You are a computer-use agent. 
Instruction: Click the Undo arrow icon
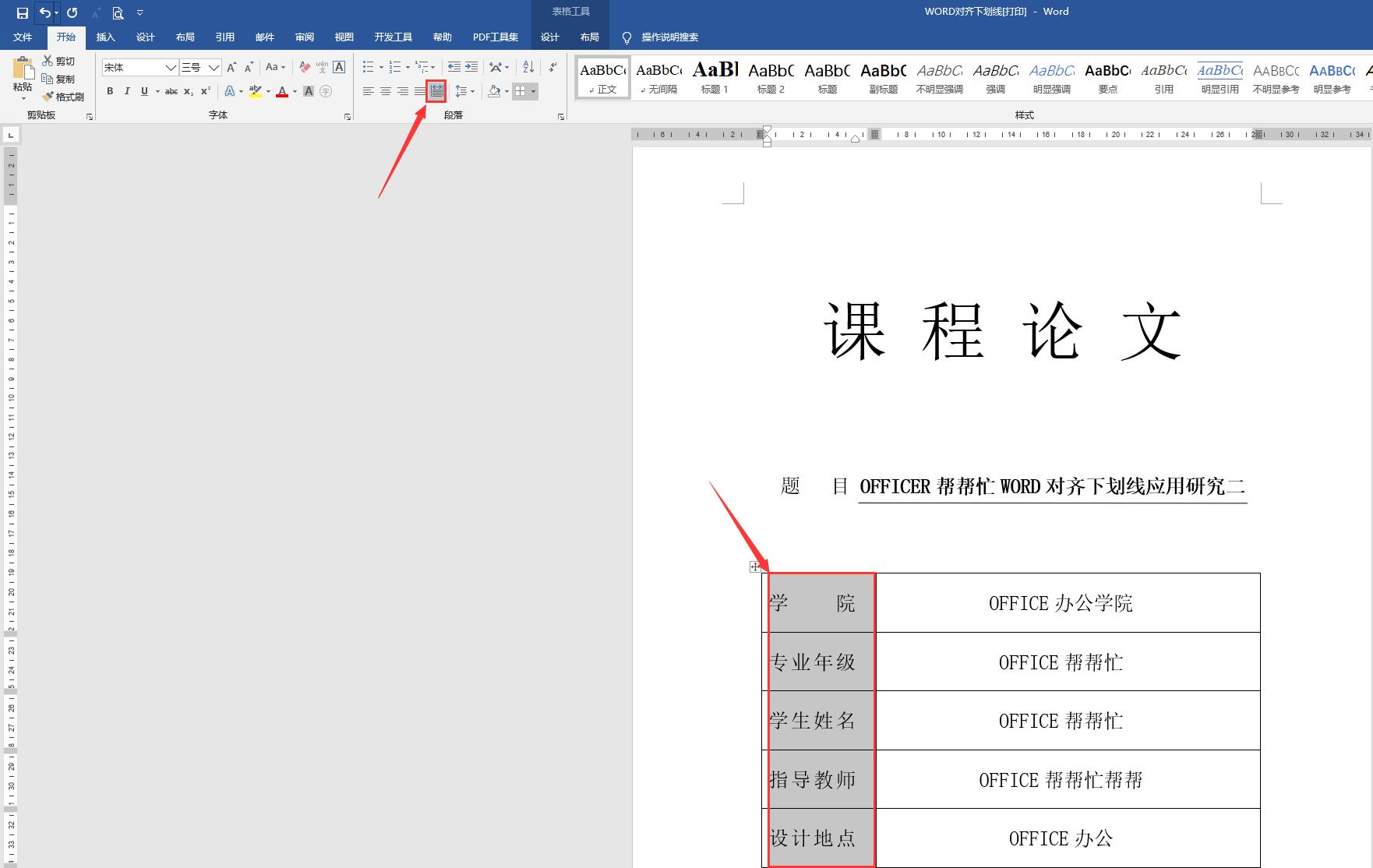coord(44,12)
